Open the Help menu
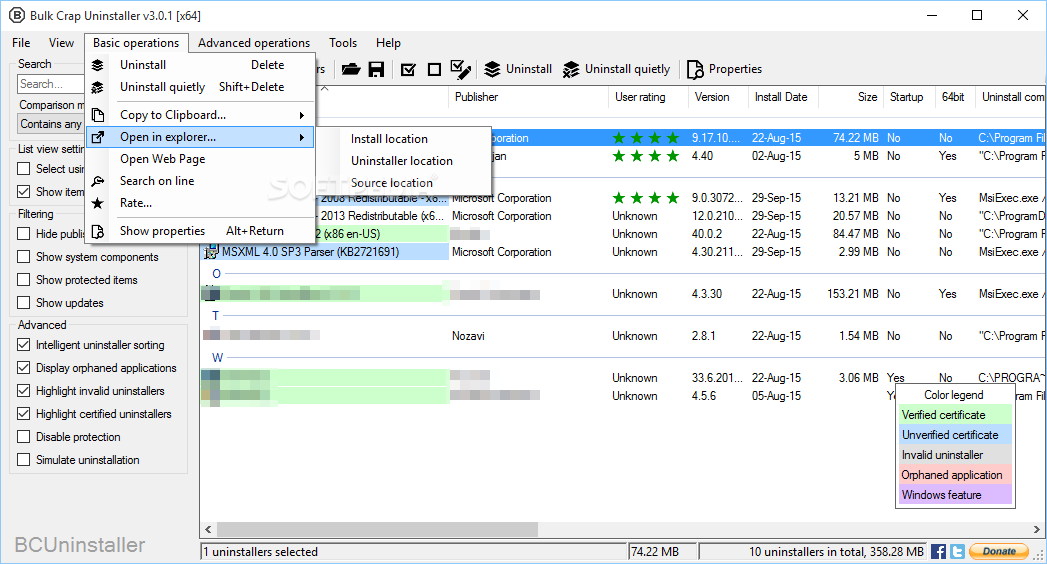1047x564 pixels. [388, 43]
